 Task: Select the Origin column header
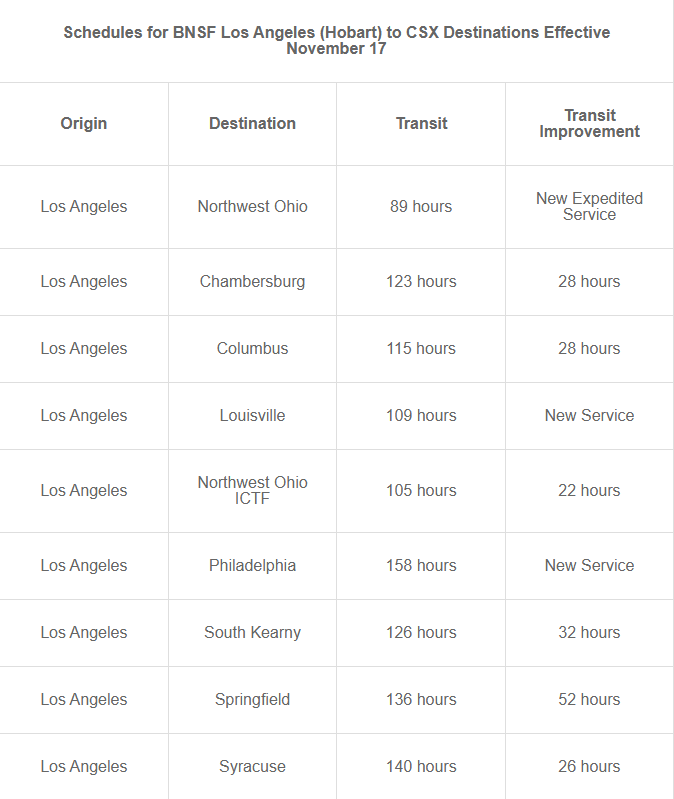(84, 124)
